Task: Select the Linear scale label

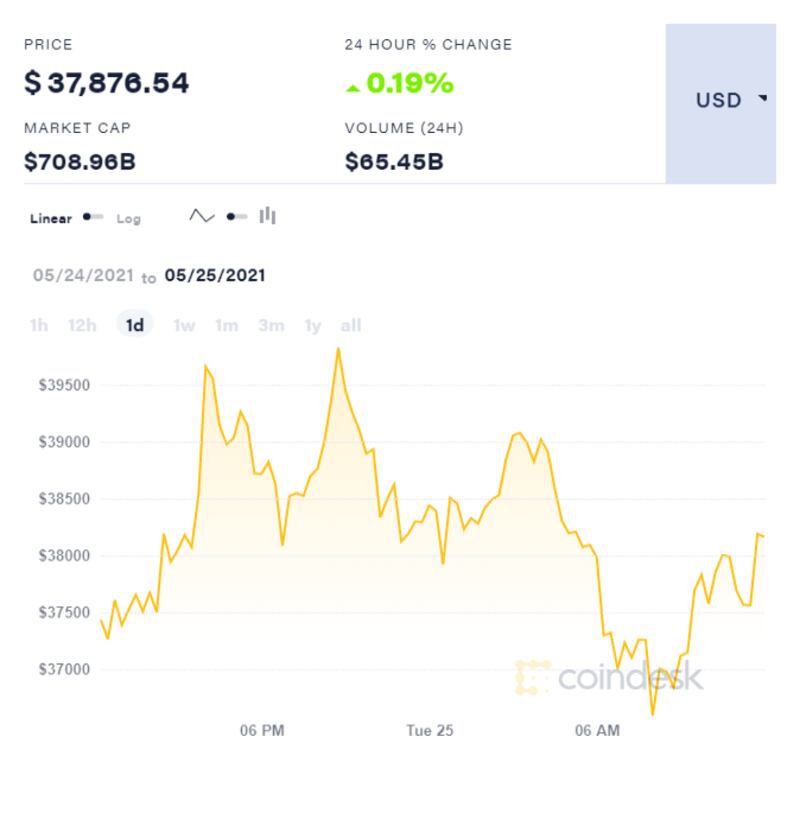Action: [51, 218]
